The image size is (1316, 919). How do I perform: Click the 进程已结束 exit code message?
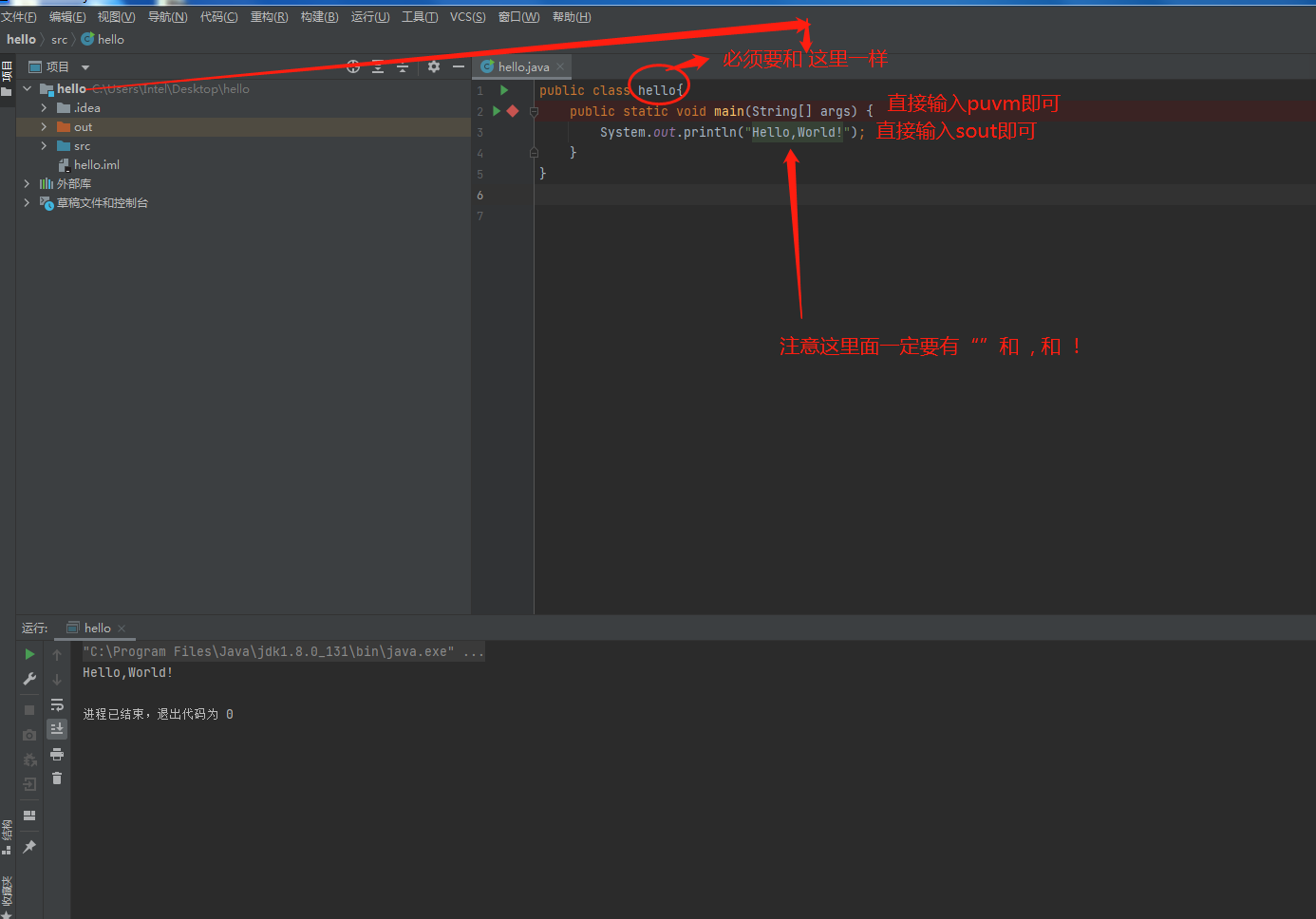tap(158, 714)
